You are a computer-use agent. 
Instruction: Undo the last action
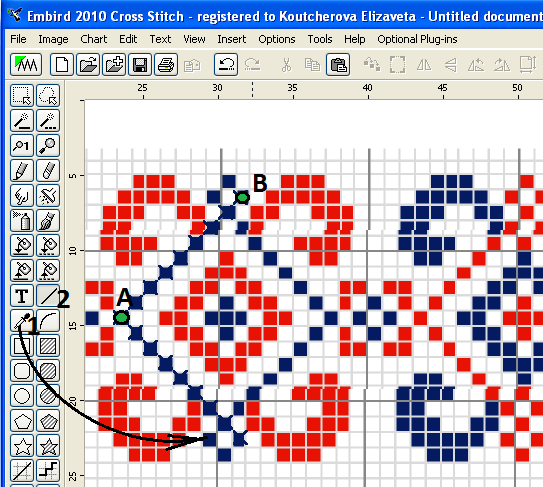(x=226, y=64)
